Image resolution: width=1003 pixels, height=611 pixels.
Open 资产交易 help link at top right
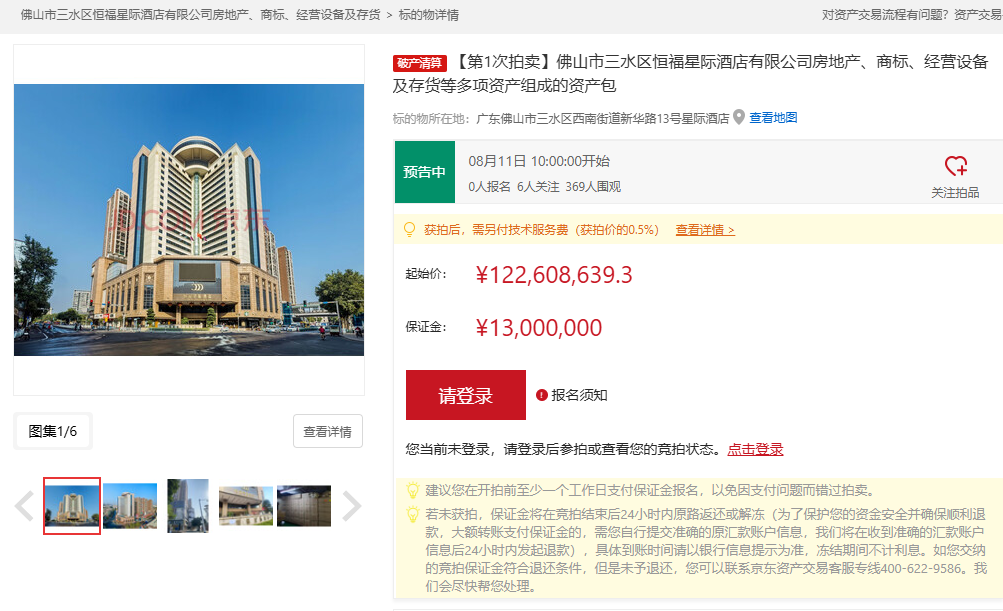click(978, 15)
